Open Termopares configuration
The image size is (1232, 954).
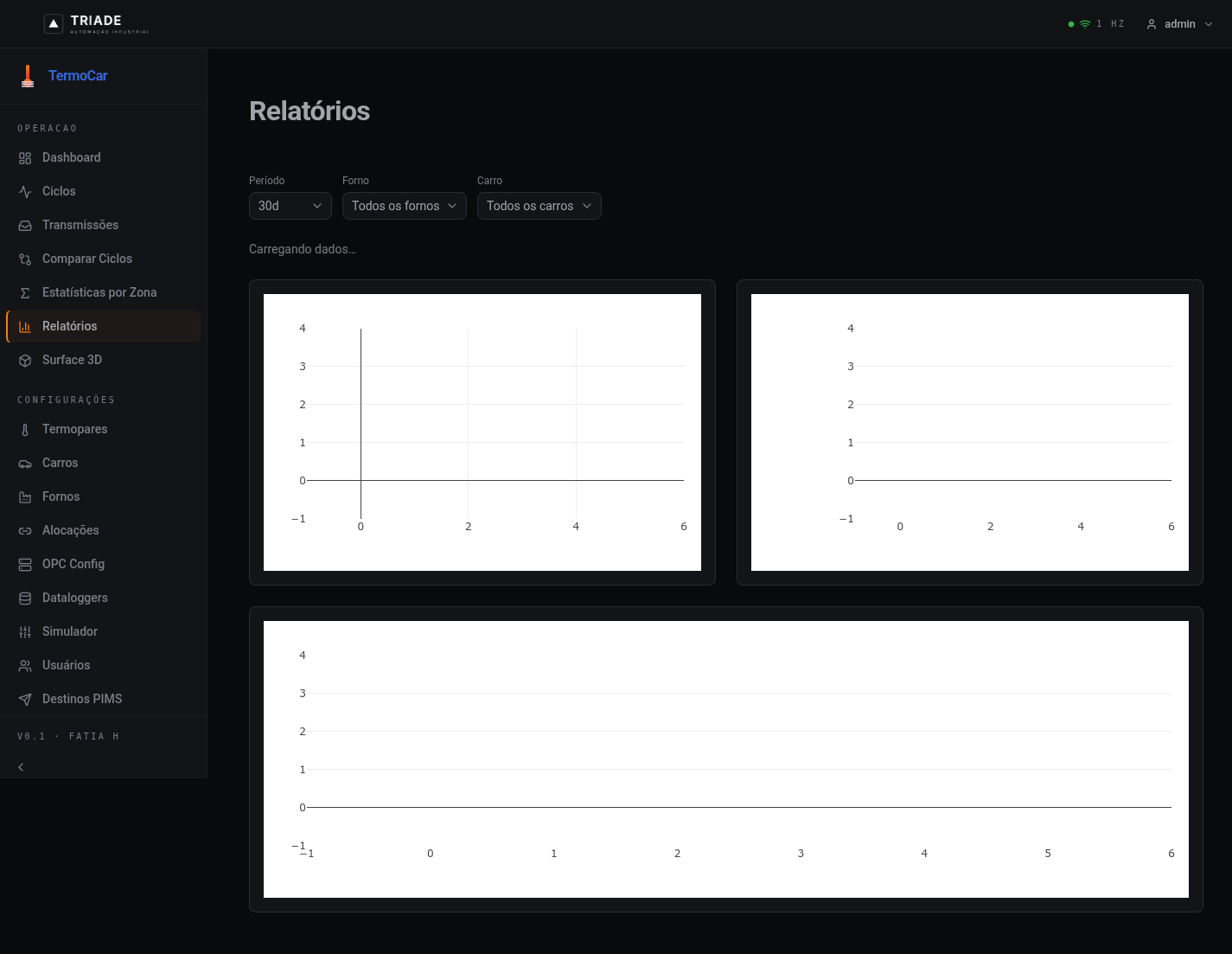(104, 429)
